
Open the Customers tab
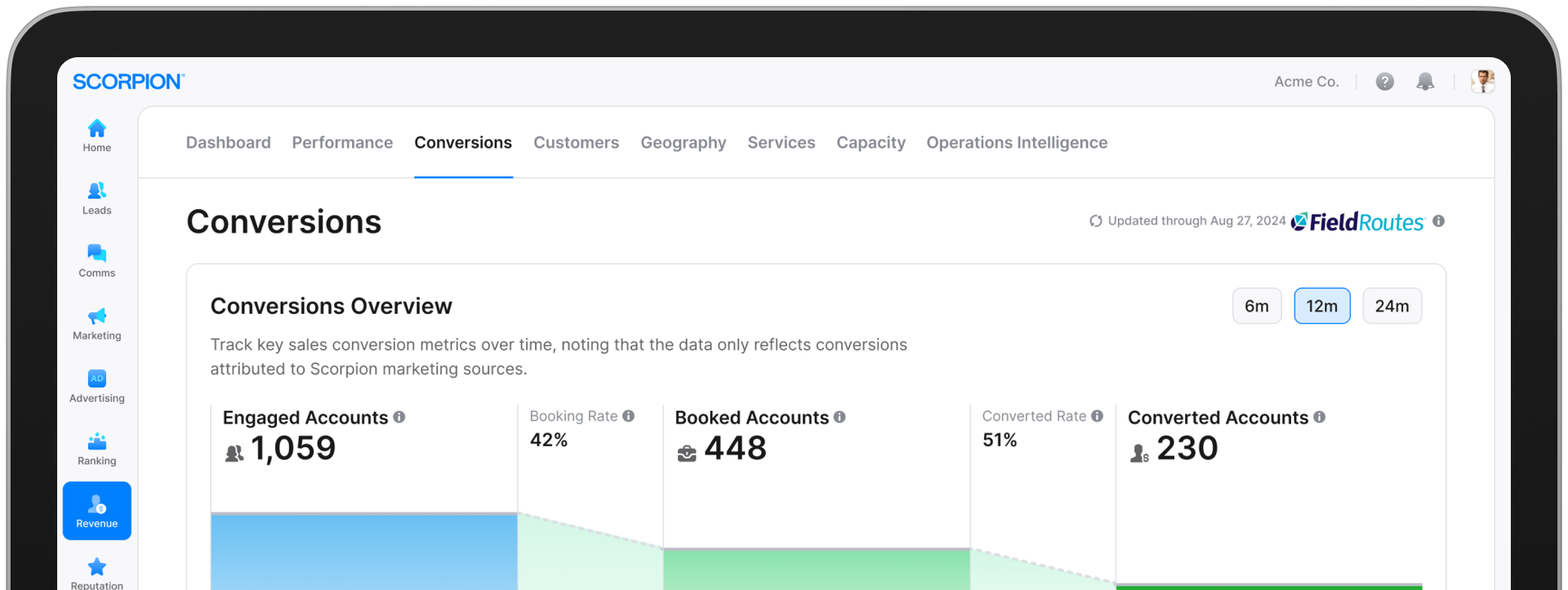tap(576, 143)
